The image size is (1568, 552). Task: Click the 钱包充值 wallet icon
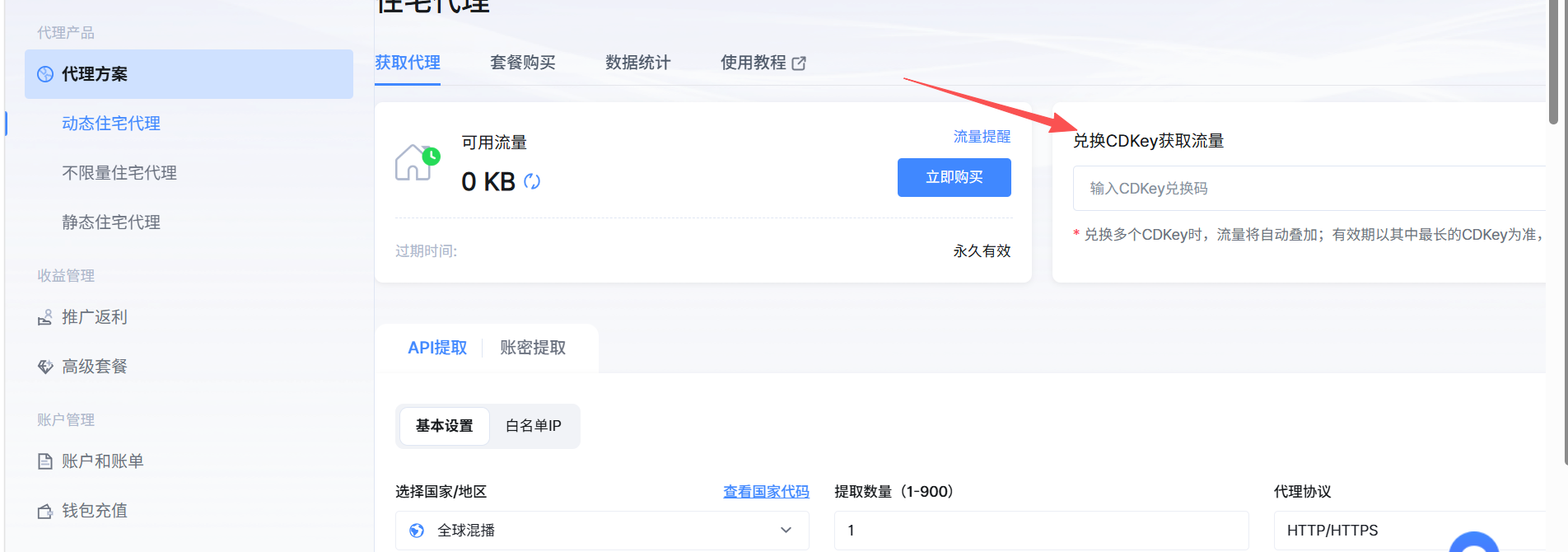[45, 512]
